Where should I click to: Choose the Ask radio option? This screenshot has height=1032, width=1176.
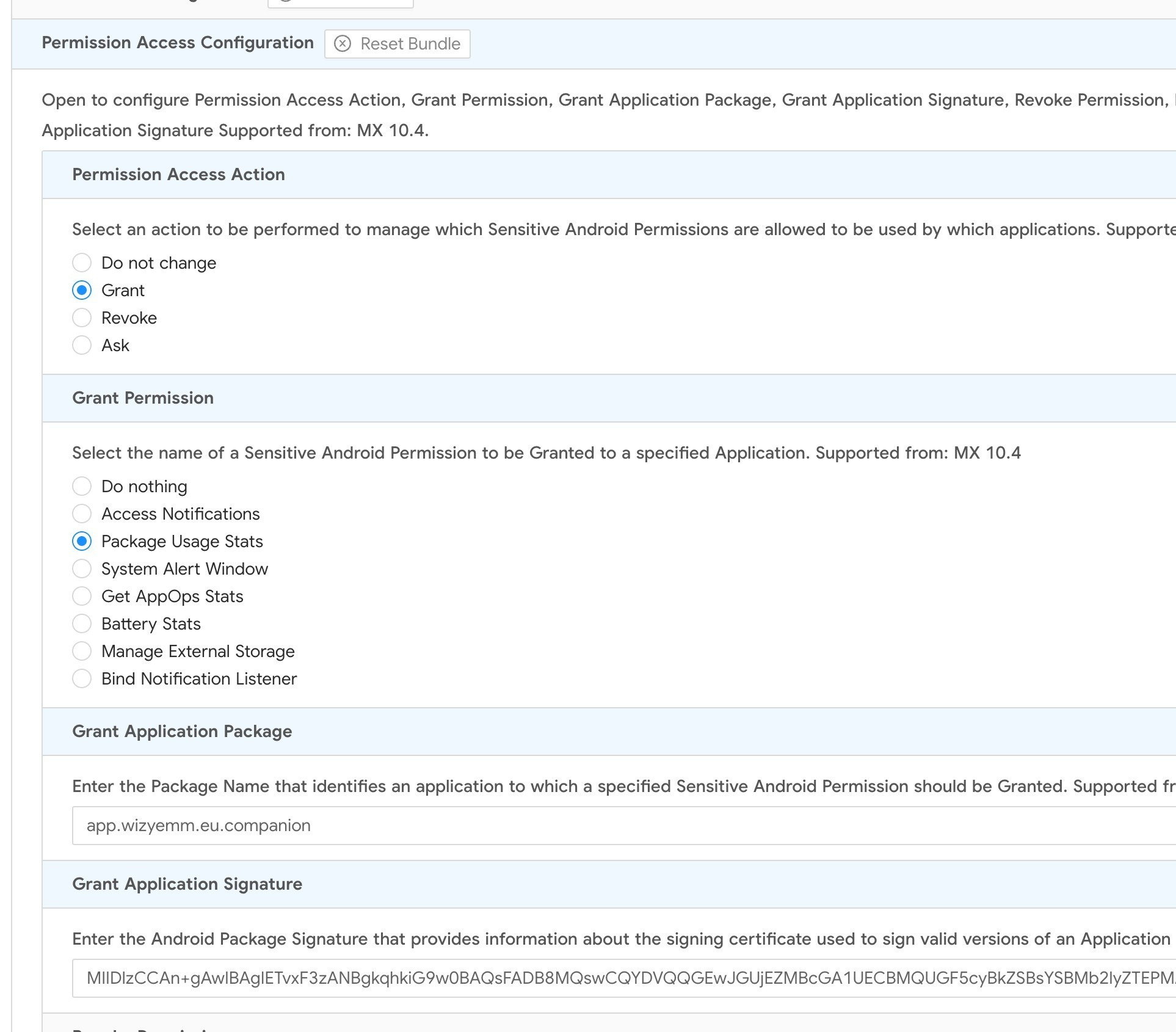tap(82, 345)
